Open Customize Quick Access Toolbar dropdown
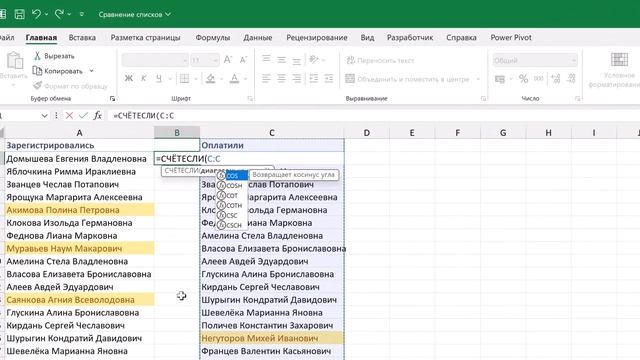 pos(82,14)
